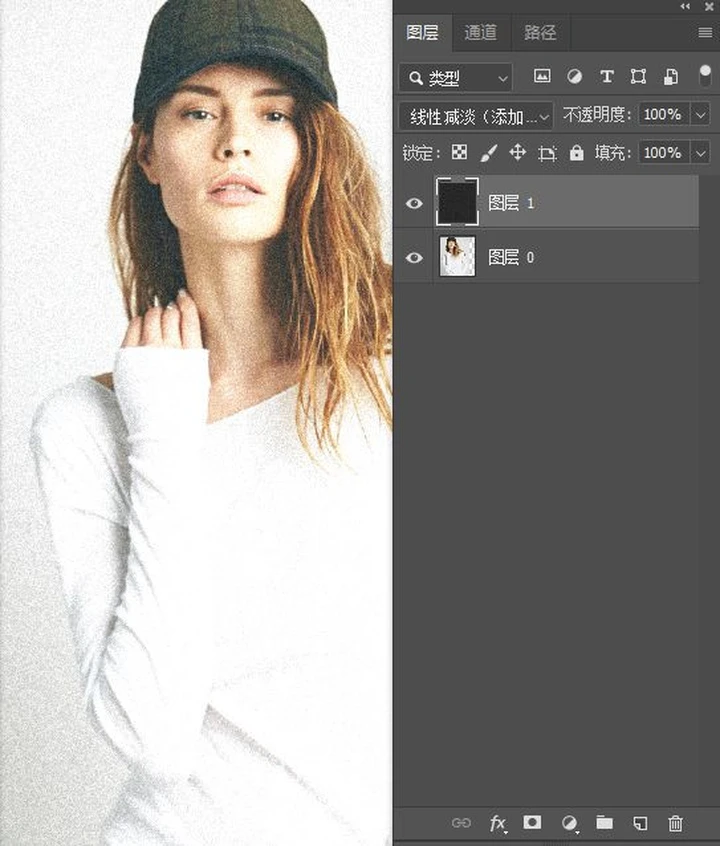Open the 线性减淡 blend mode dropdown
The height and width of the screenshot is (846, 720).
[x=476, y=116]
